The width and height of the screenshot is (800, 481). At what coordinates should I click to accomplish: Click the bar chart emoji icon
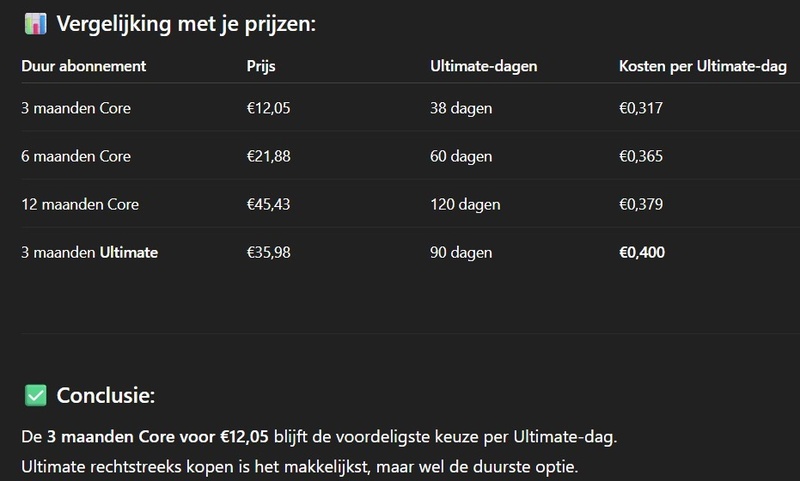click(x=34, y=24)
